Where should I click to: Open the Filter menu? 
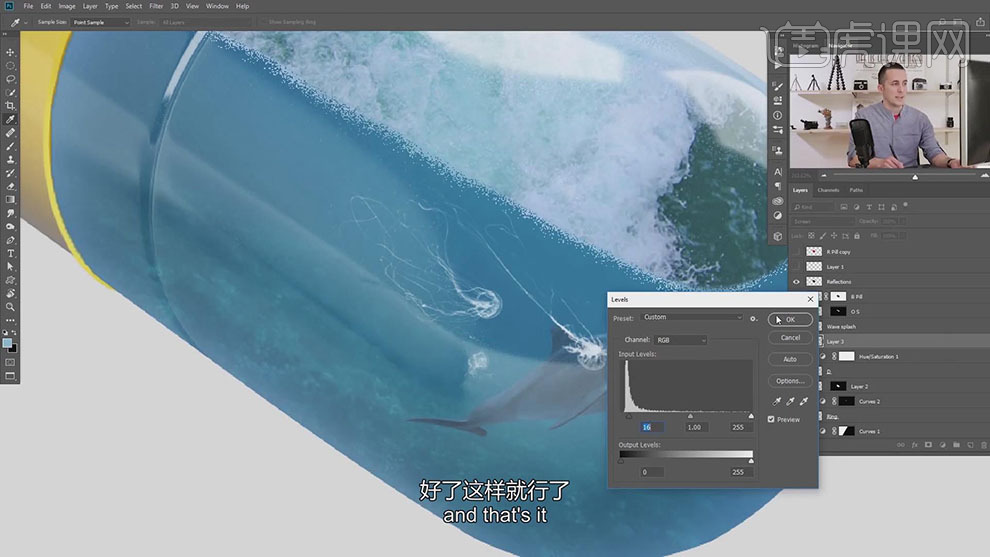pyautogui.click(x=156, y=6)
